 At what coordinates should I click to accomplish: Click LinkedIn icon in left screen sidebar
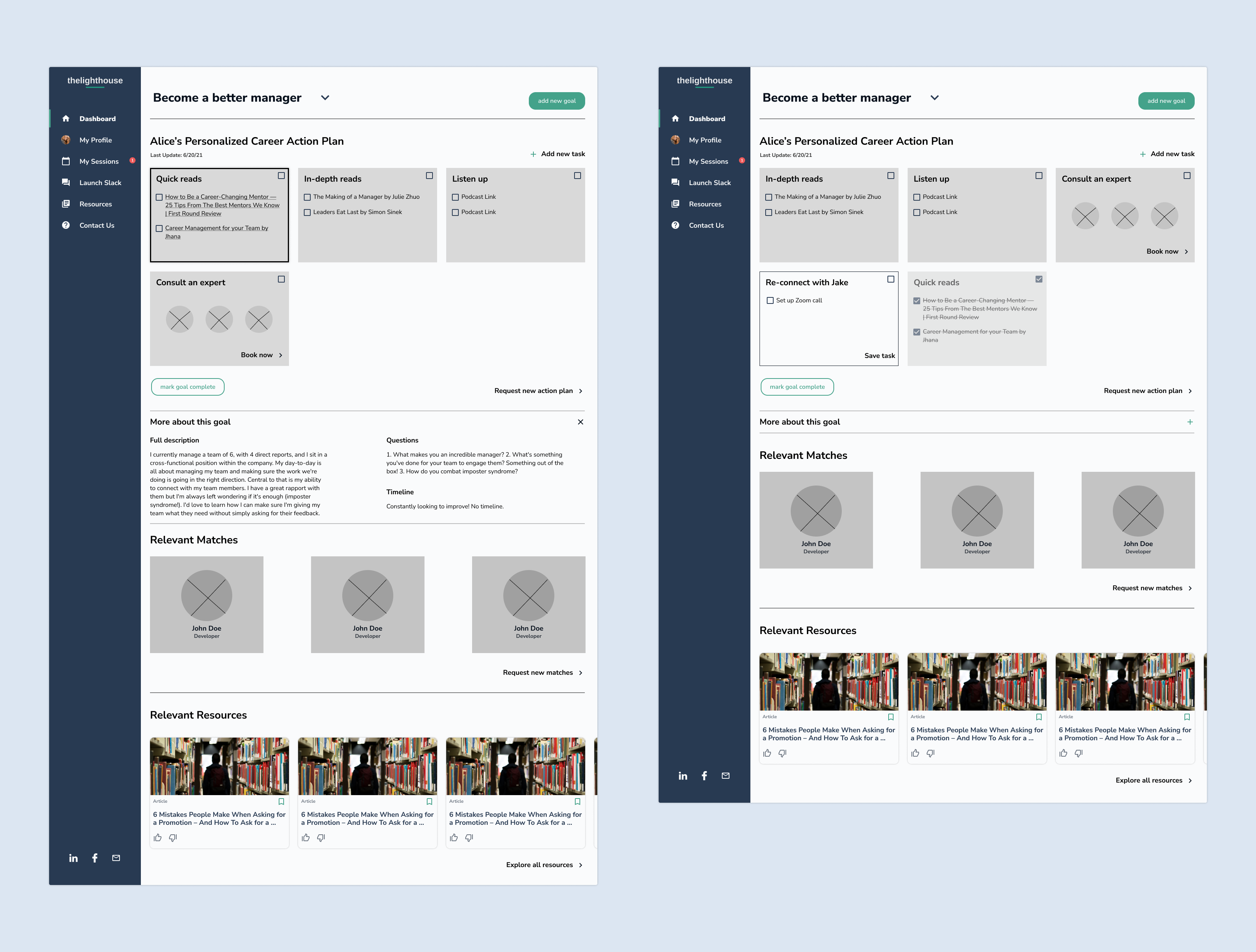[x=73, y=858]
